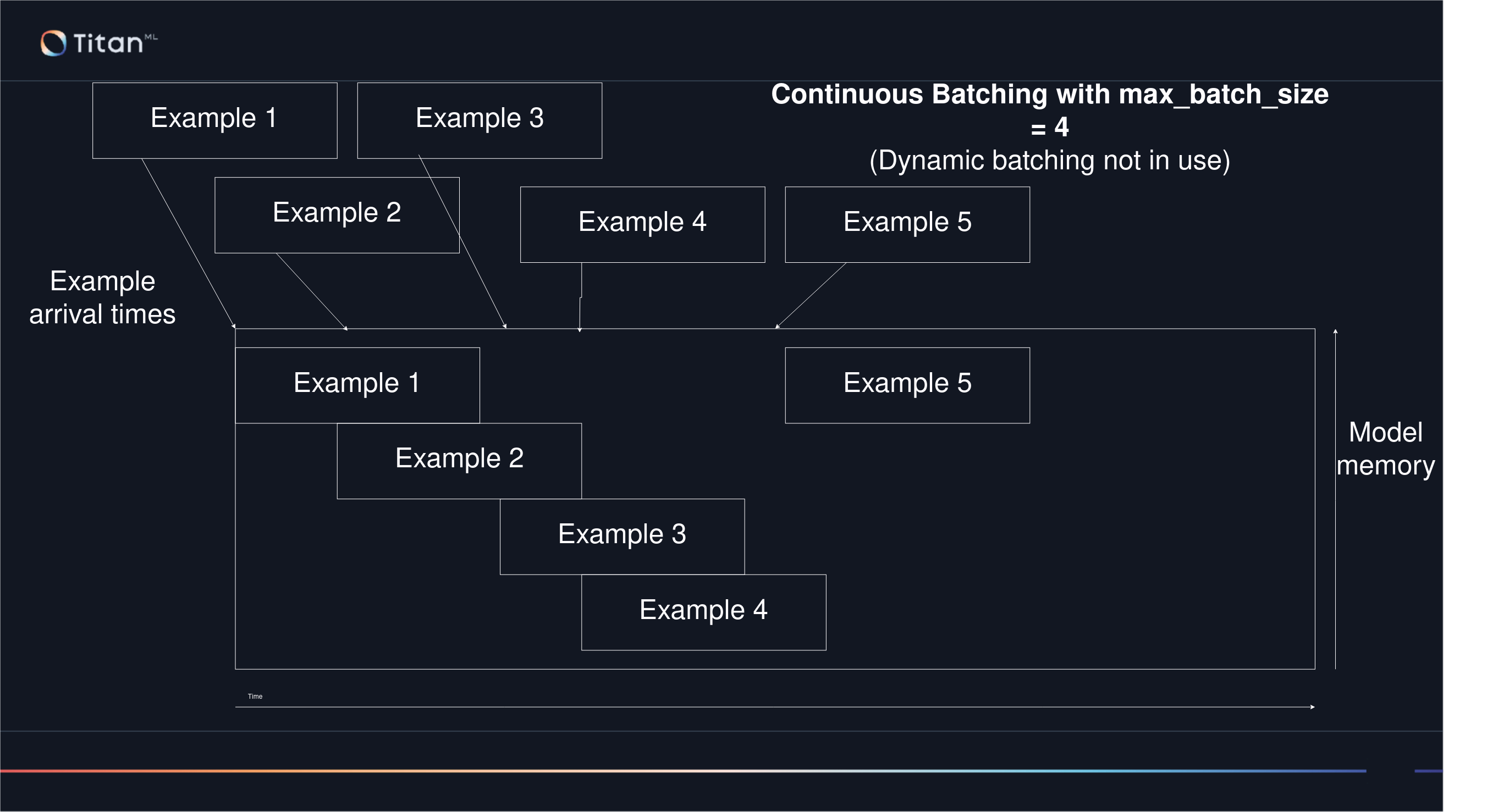Click the Model memory upward arrowhead
This screenshot has width=1493, height=812.
(1335, 332)
